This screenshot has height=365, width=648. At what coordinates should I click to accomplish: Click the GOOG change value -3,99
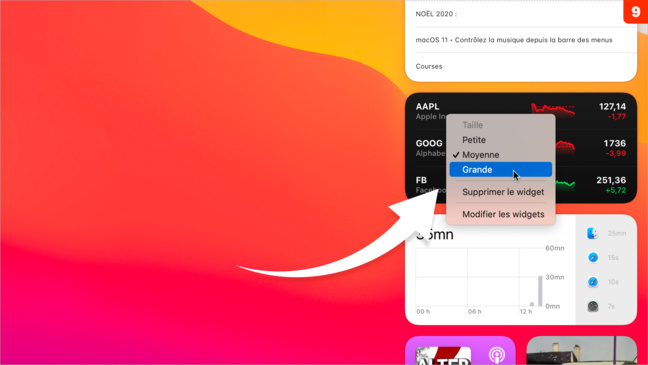click(616, 153)
